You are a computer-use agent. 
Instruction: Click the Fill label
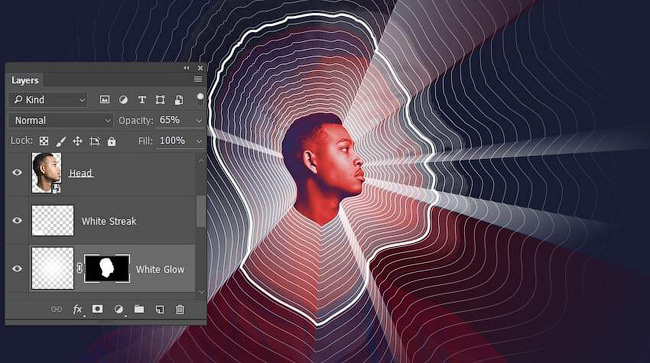coord(145,141)
